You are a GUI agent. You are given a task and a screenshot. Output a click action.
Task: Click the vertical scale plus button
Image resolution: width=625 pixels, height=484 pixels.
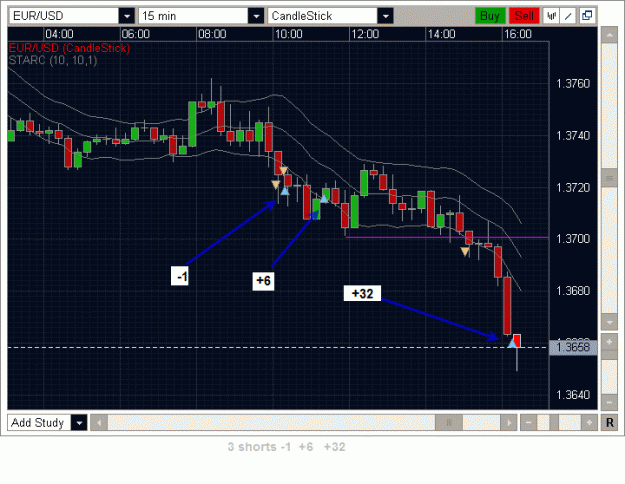[609, 342]
